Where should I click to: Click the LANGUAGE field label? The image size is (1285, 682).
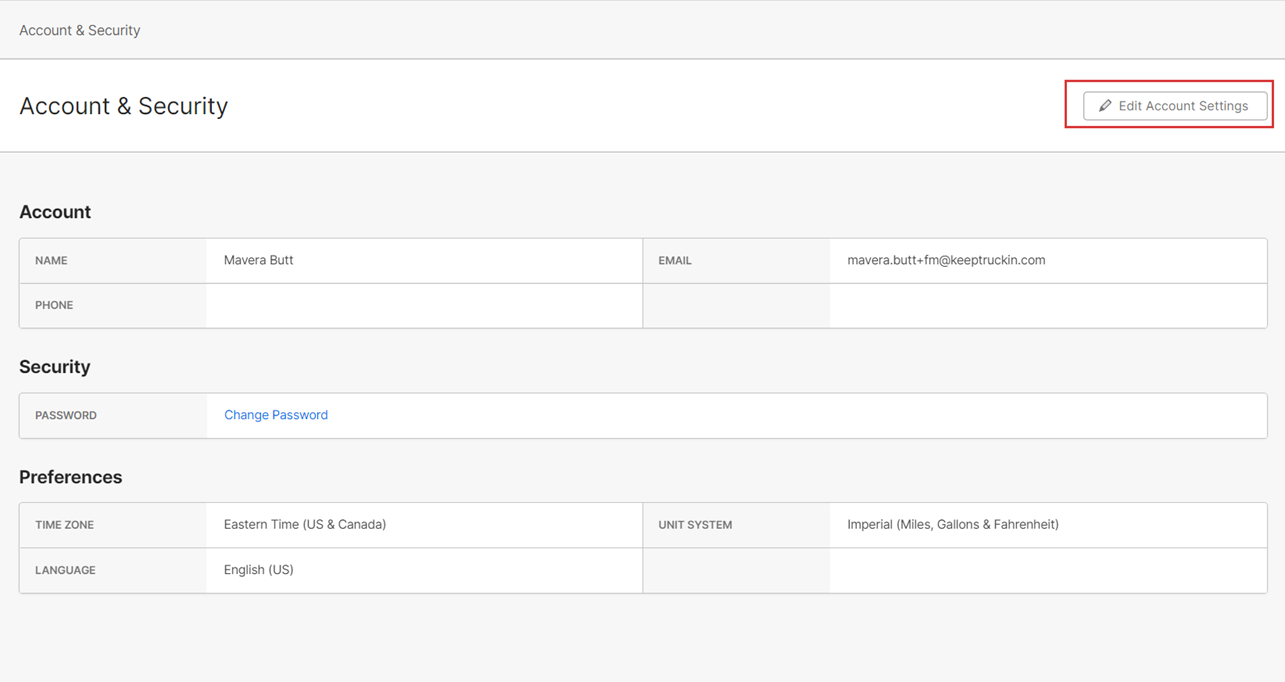[65, 570]
